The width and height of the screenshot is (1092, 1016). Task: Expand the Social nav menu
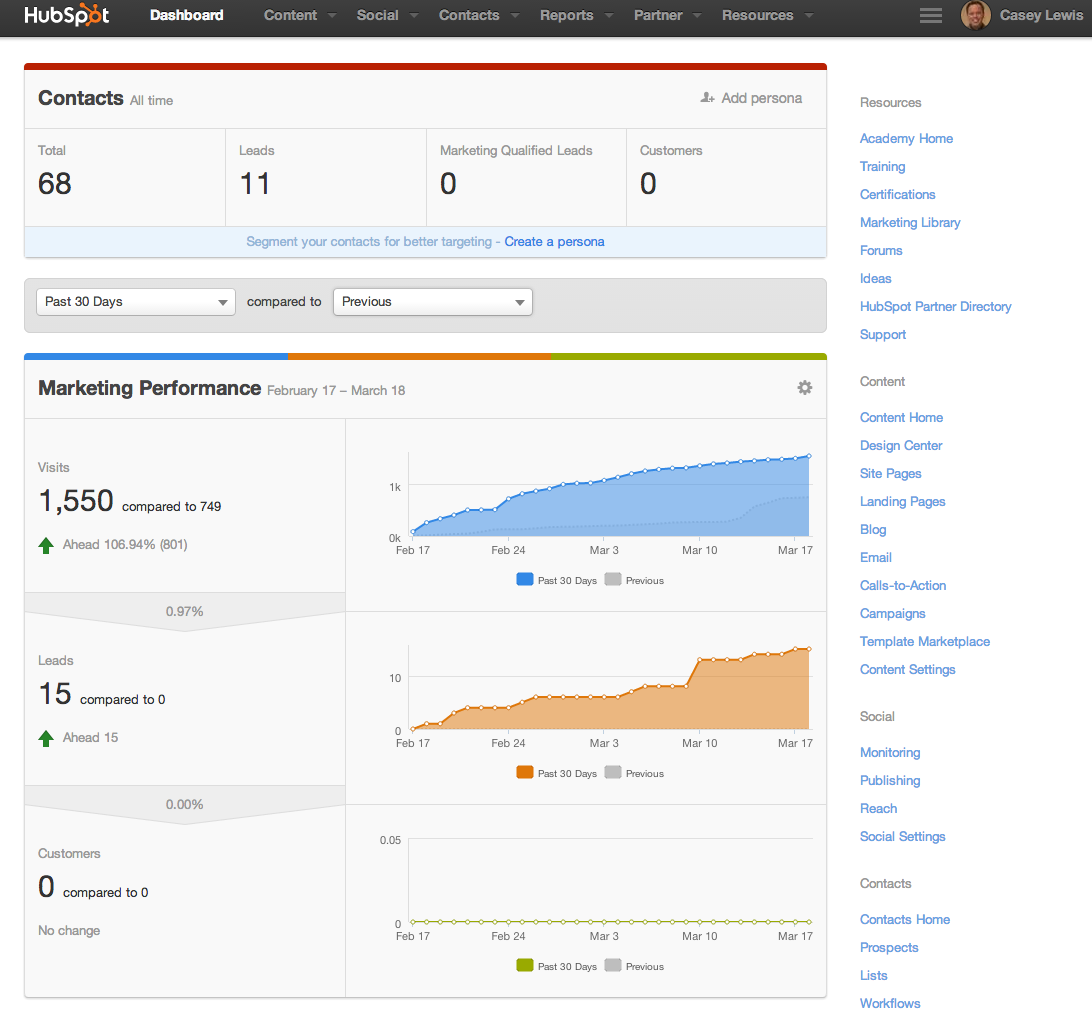[x=387, y=15]
